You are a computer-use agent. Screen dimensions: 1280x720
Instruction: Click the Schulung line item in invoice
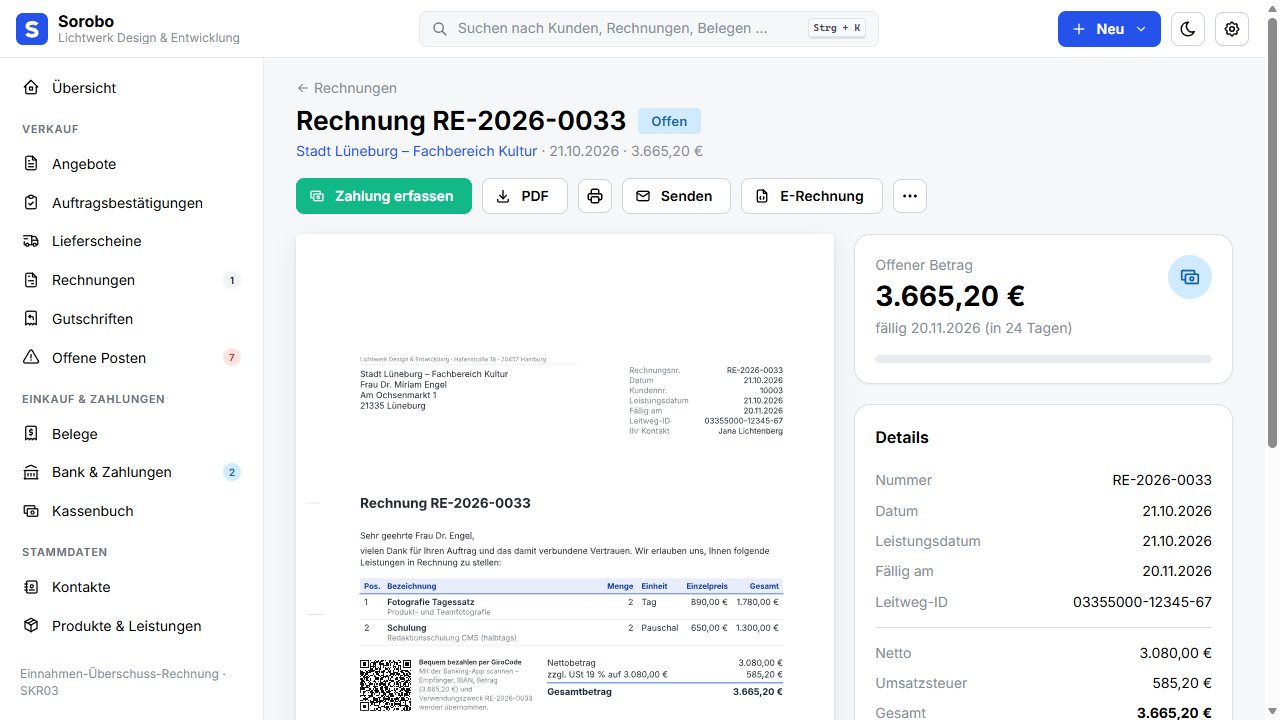(571, 632)
